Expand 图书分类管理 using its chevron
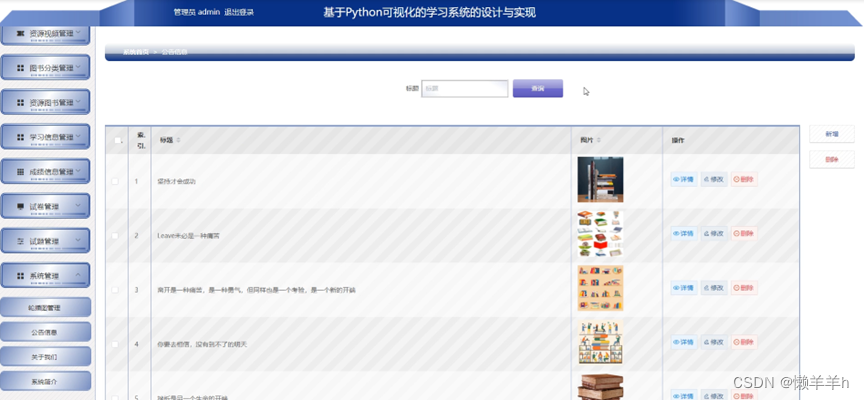 point(78,67)
